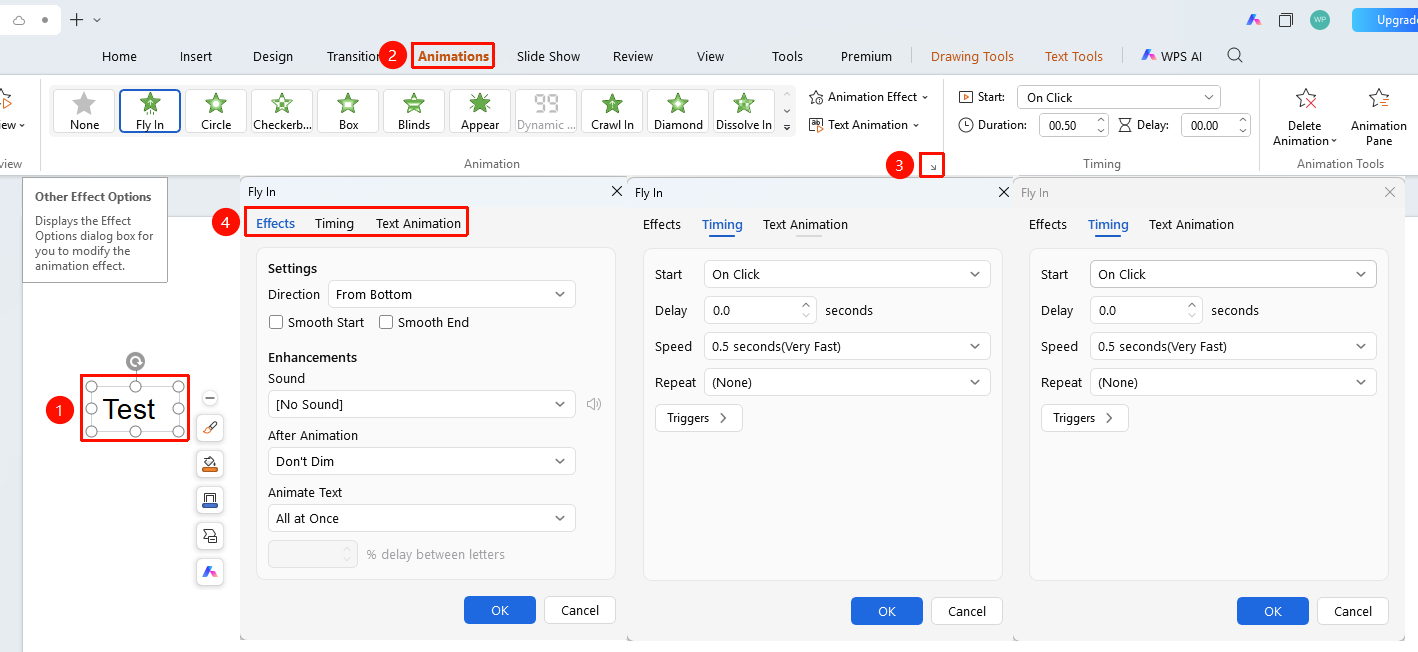Click the Delete Animation icon
This screenshot has height=652, width=1418.
click(1306, 98)
